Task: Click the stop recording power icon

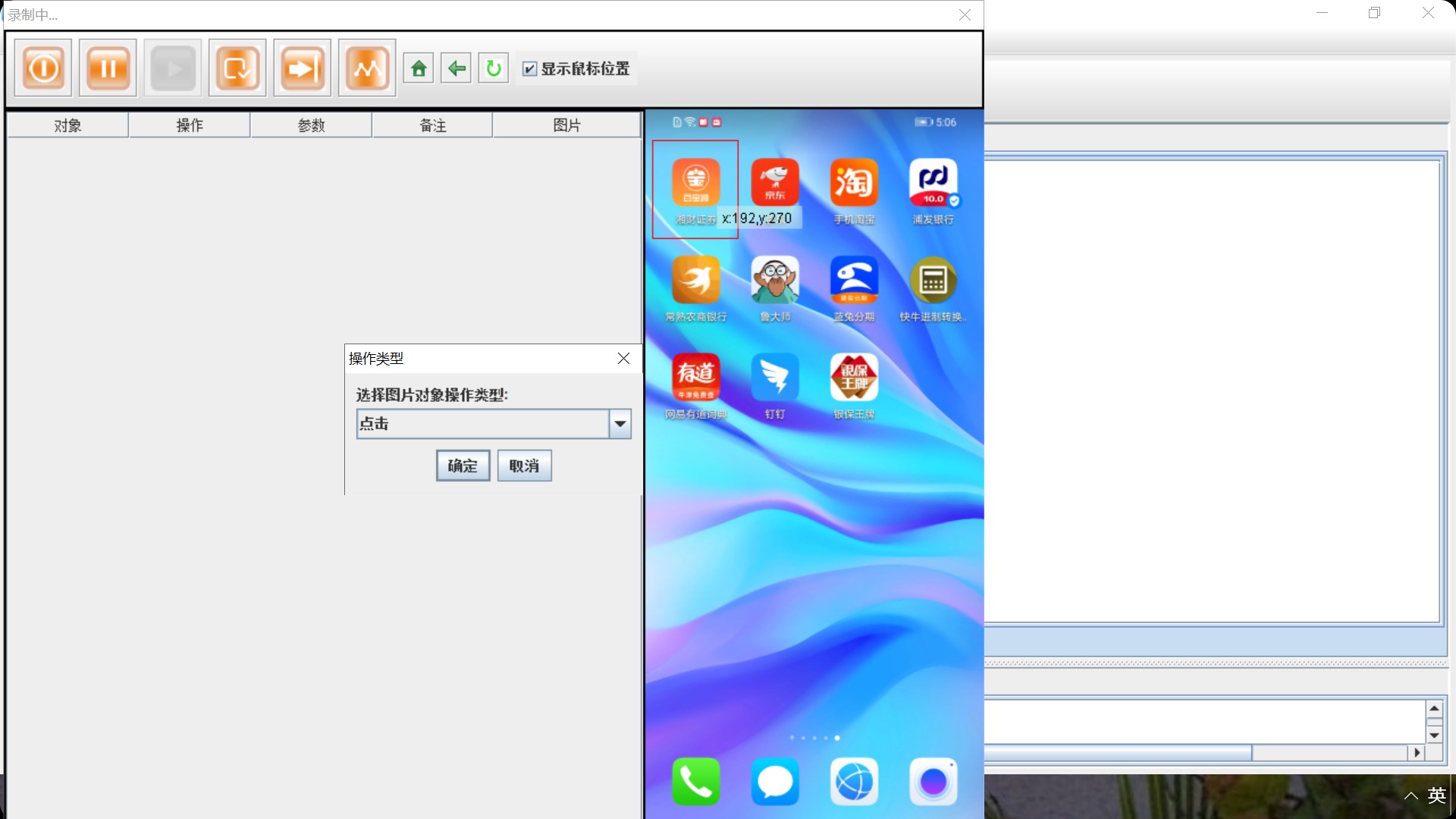Action: tap(42, 67)
